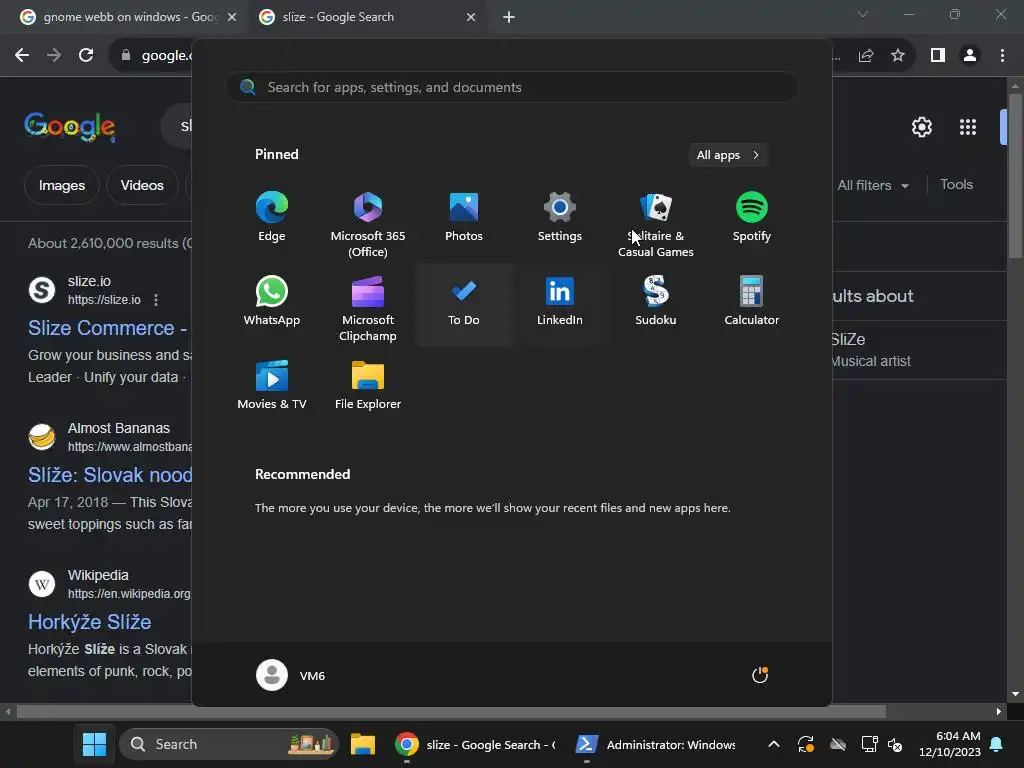Open the Settings pinned app
This screenshot has width=1024, height=768.
click(560, 217)
